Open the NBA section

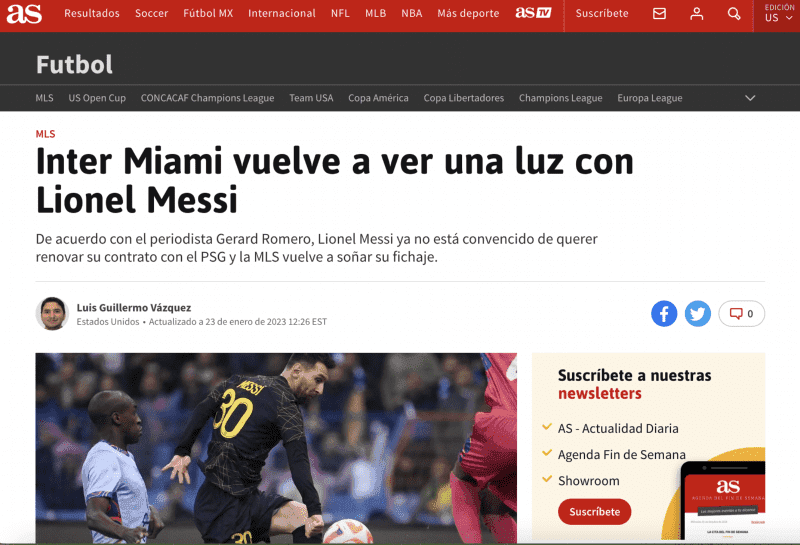tap(411, 14)
